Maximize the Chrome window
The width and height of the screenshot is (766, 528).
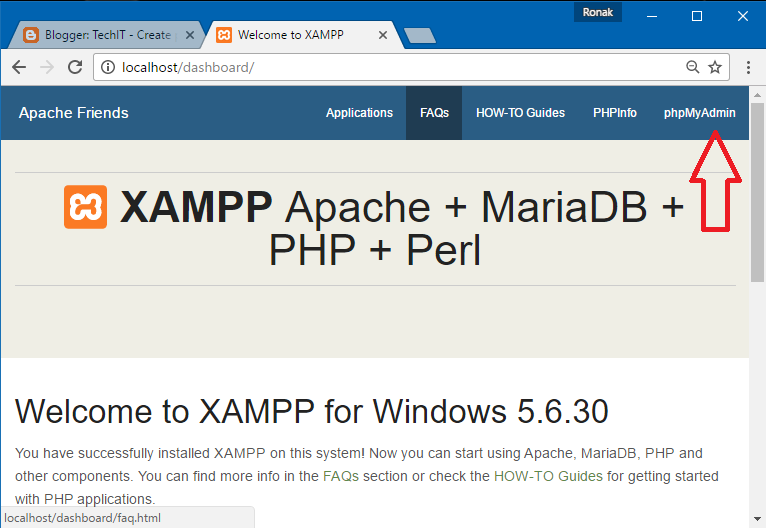(697, 16)
